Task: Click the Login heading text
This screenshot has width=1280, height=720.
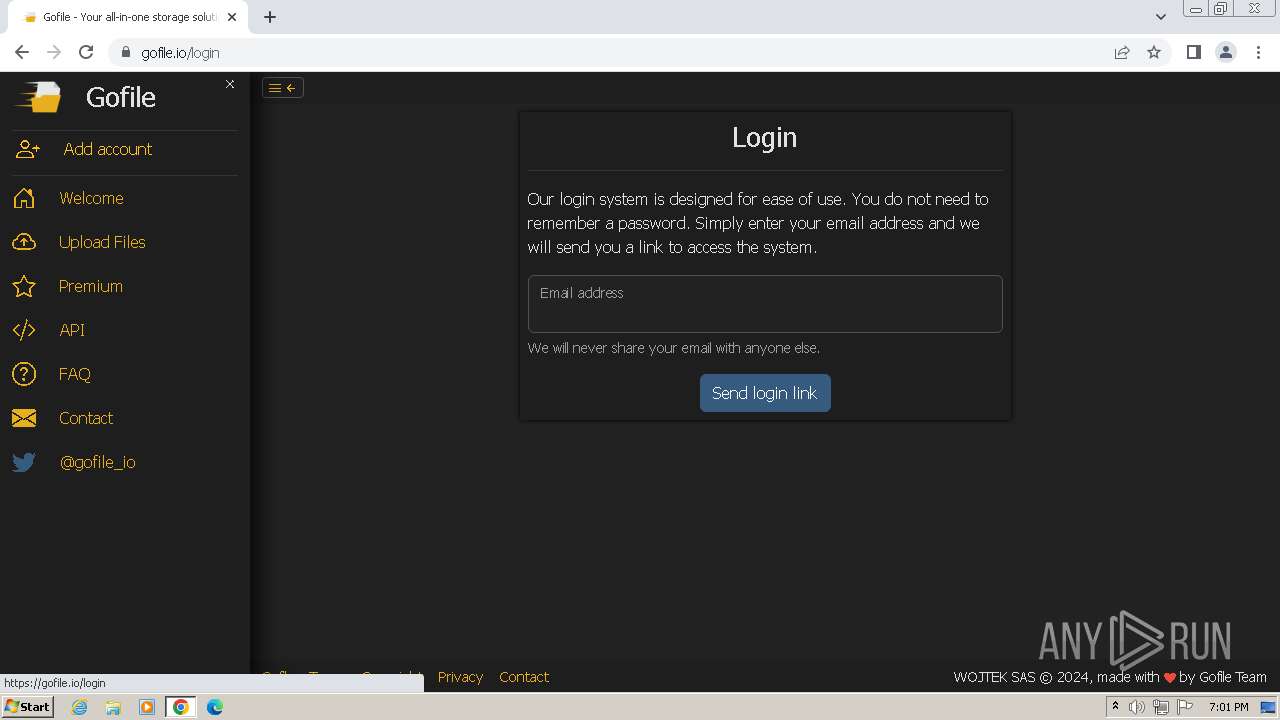Action: (x=765, y=137)
